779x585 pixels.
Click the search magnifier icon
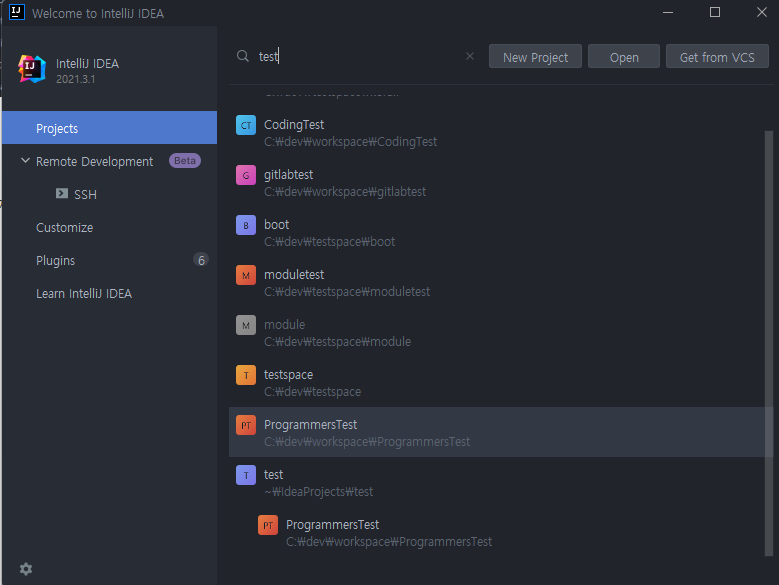coord(242,56)
